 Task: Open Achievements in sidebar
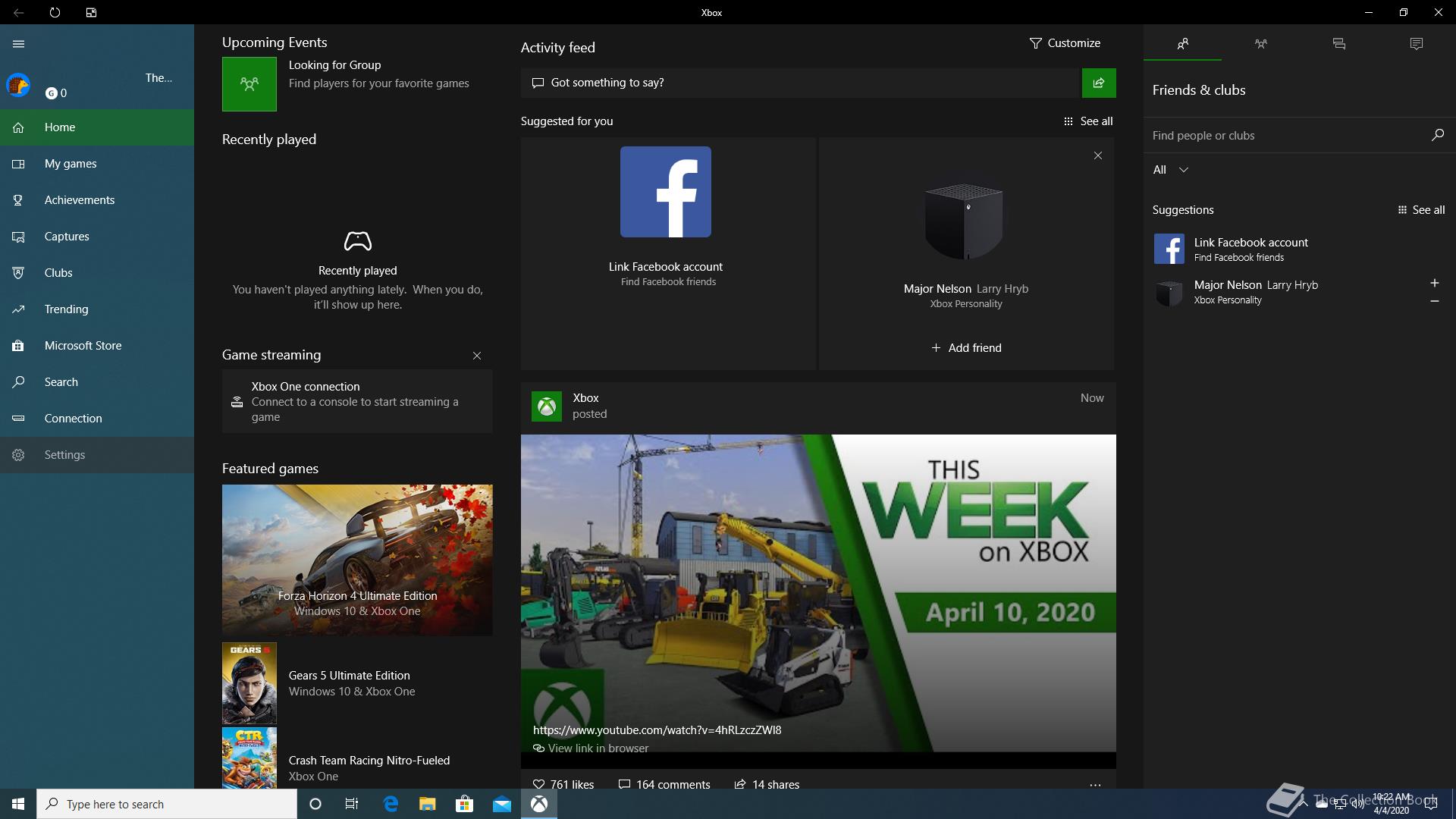(x=97, y=200)
